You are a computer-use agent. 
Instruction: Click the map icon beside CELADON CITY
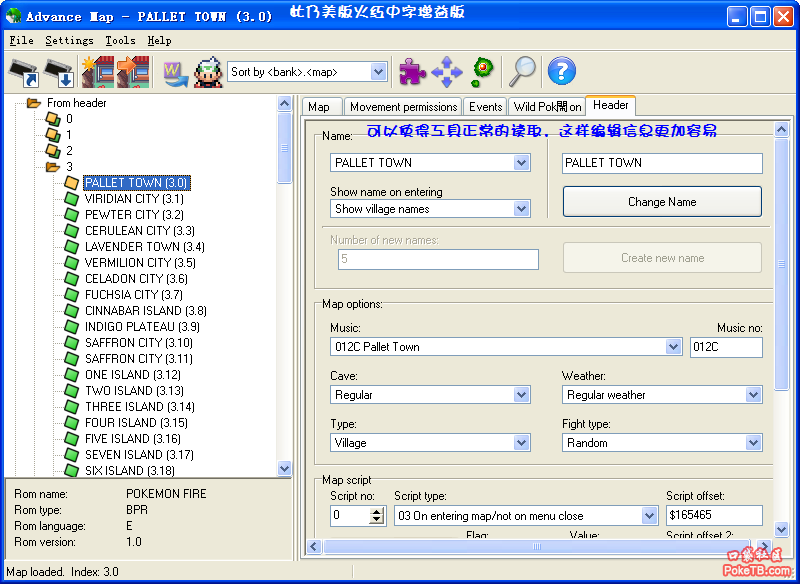[71, 279]
